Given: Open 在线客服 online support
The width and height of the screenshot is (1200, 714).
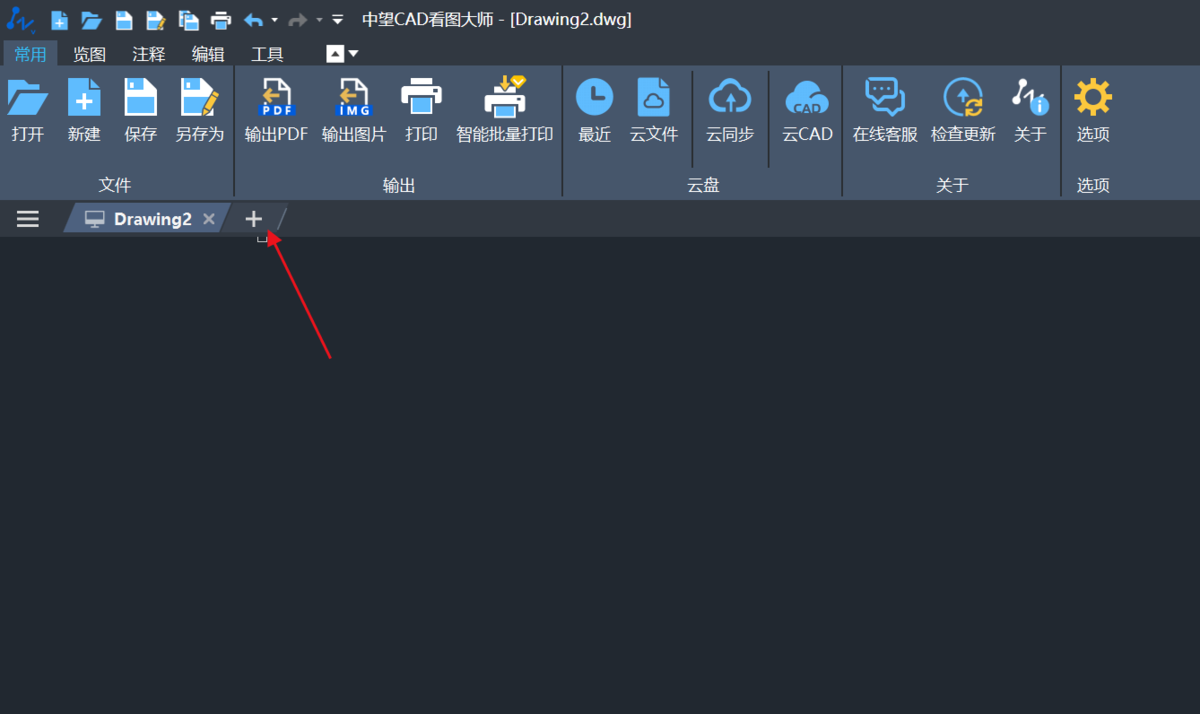Looking at the screenshot, I should [x=884, y=100].
